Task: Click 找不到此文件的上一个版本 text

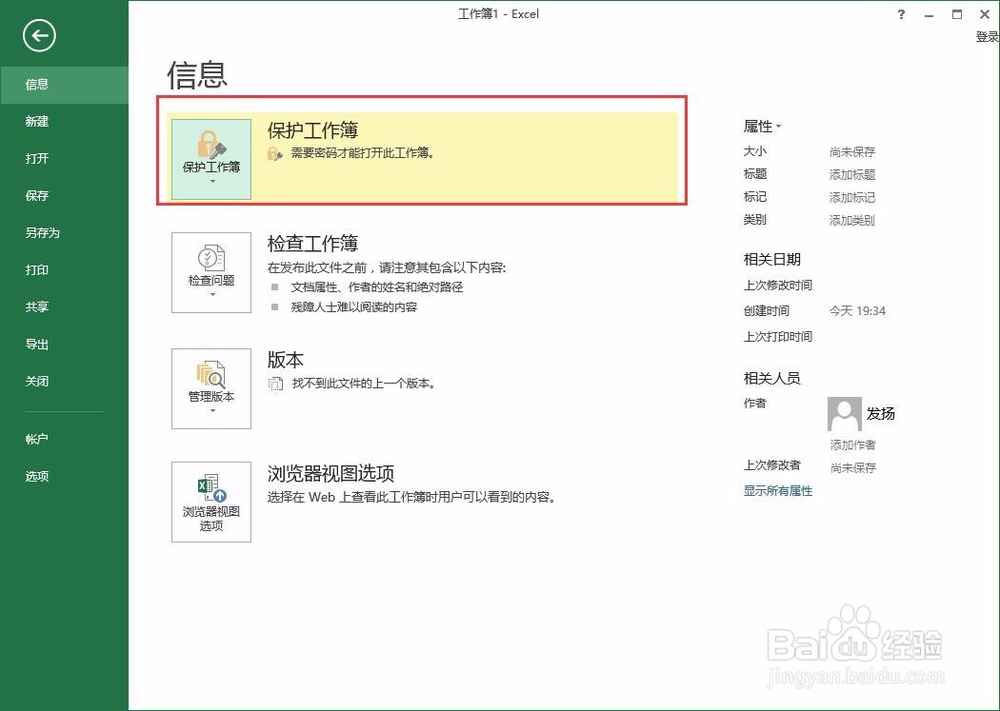Action: [364, 383]
